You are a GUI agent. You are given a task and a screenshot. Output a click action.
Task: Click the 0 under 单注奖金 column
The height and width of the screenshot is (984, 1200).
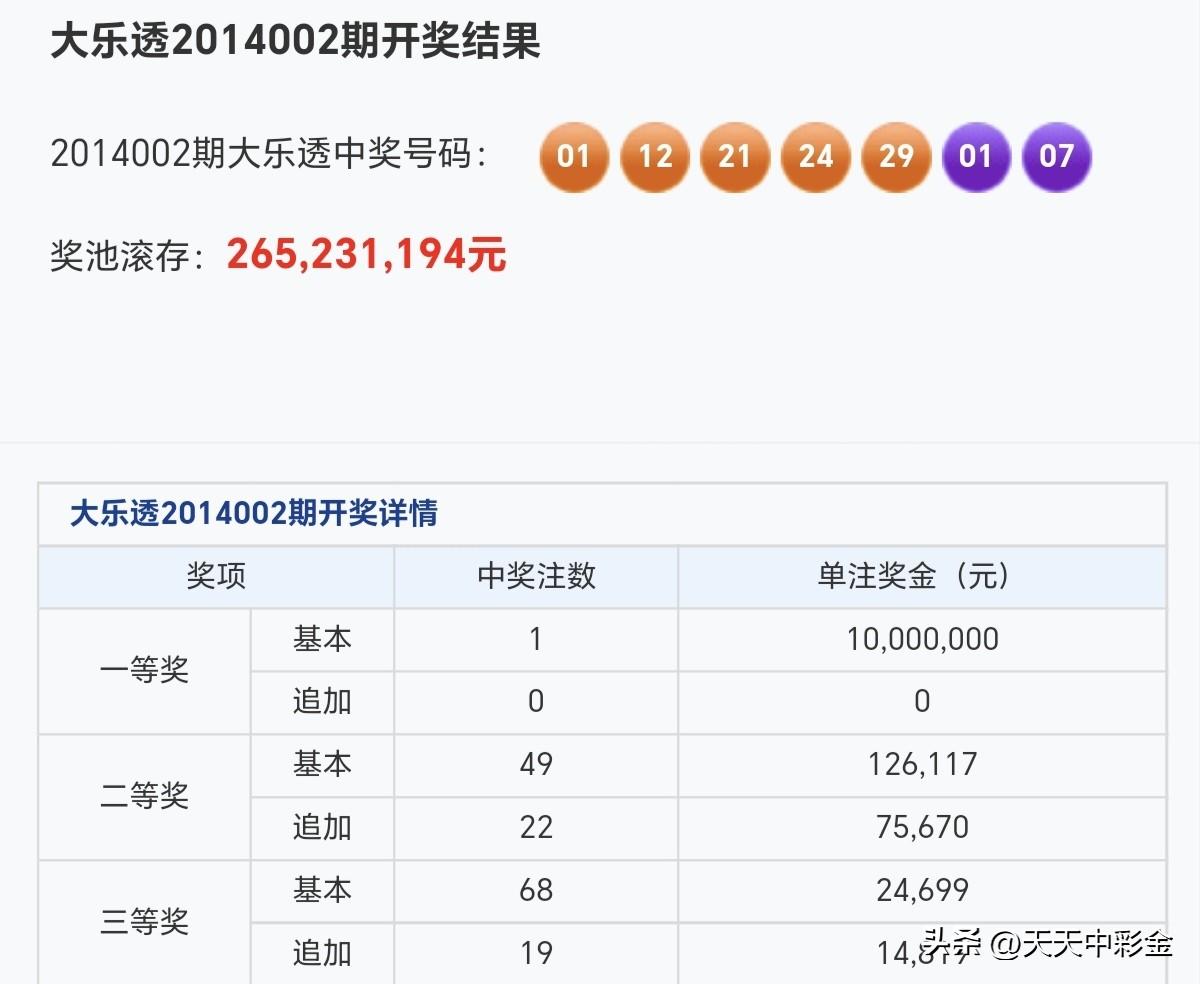point(922,701)
